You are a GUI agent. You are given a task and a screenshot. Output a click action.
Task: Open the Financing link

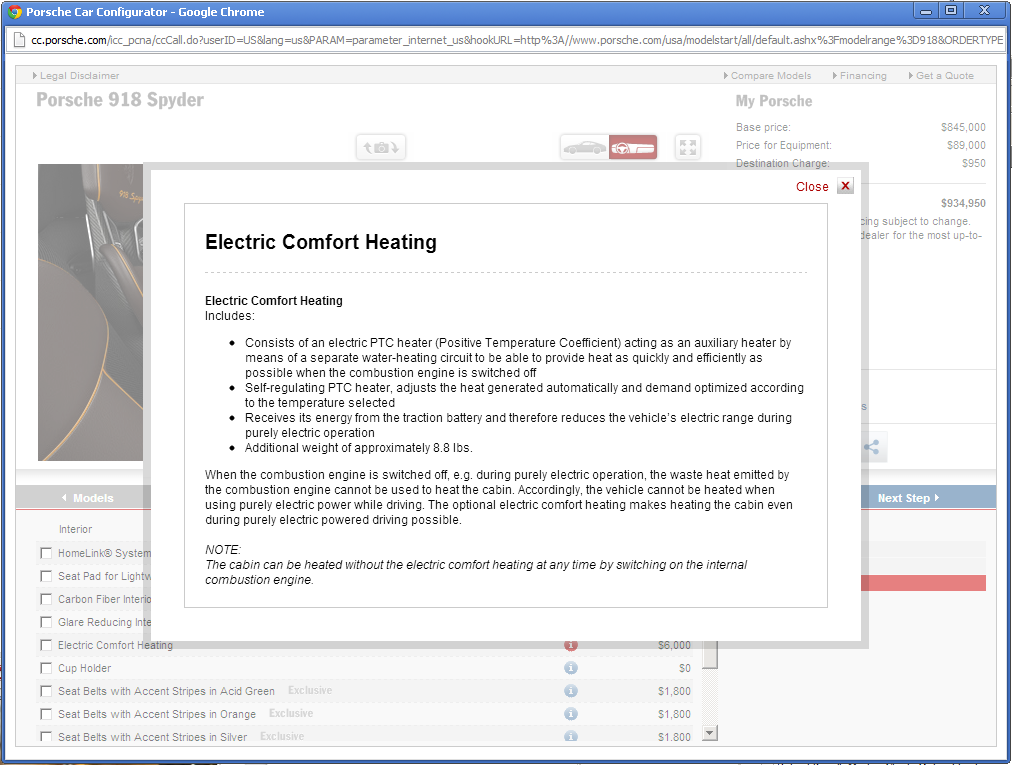[x=860, y=76]
